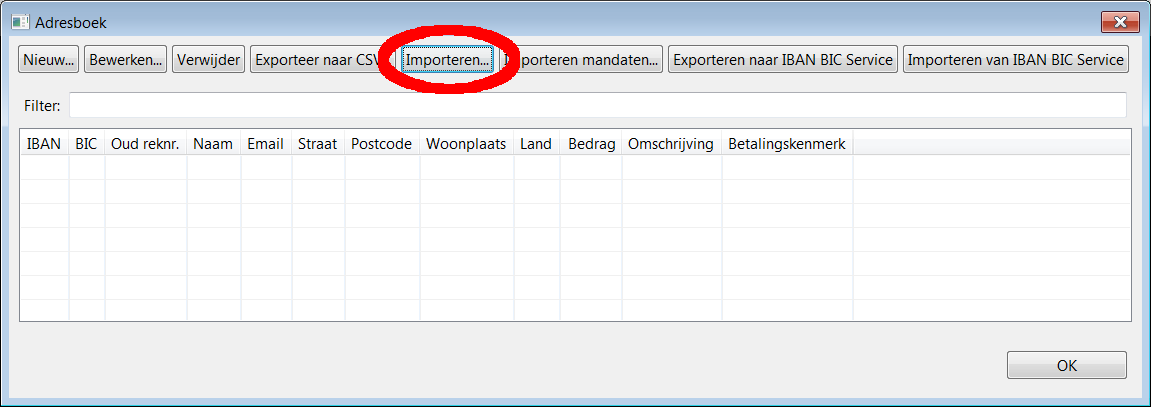Sort by the BIC column header
Image resolution: width=1151 pixels, height=407 pixels.
click(87, 144)
